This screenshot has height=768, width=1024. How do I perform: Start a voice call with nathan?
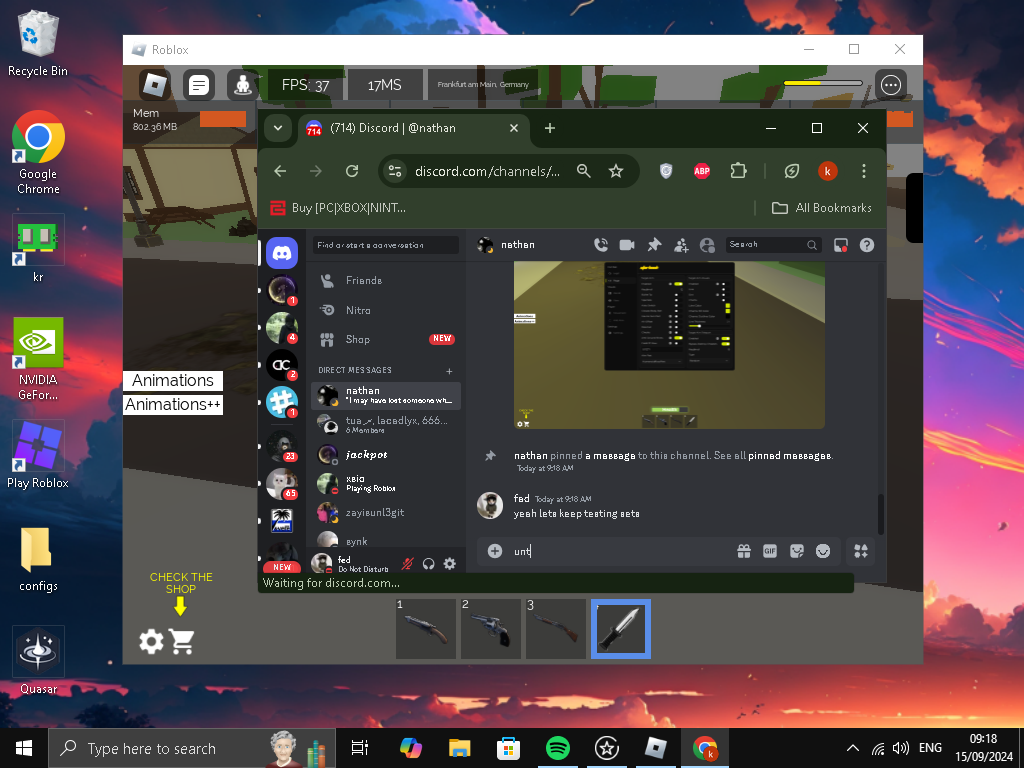click(x=601, y=245)
